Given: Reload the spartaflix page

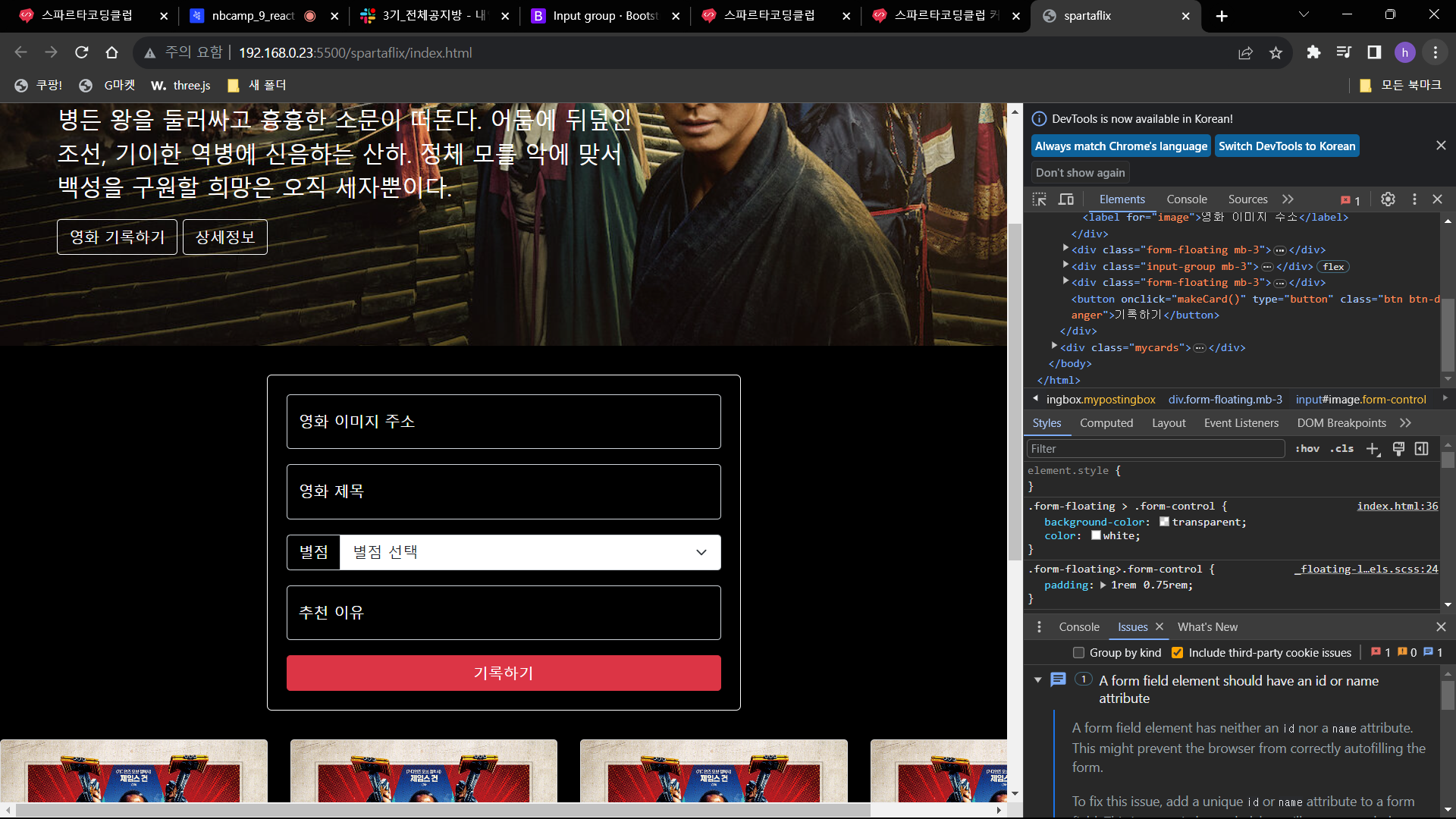Looking at the screenshot, I should click(81, 52).
